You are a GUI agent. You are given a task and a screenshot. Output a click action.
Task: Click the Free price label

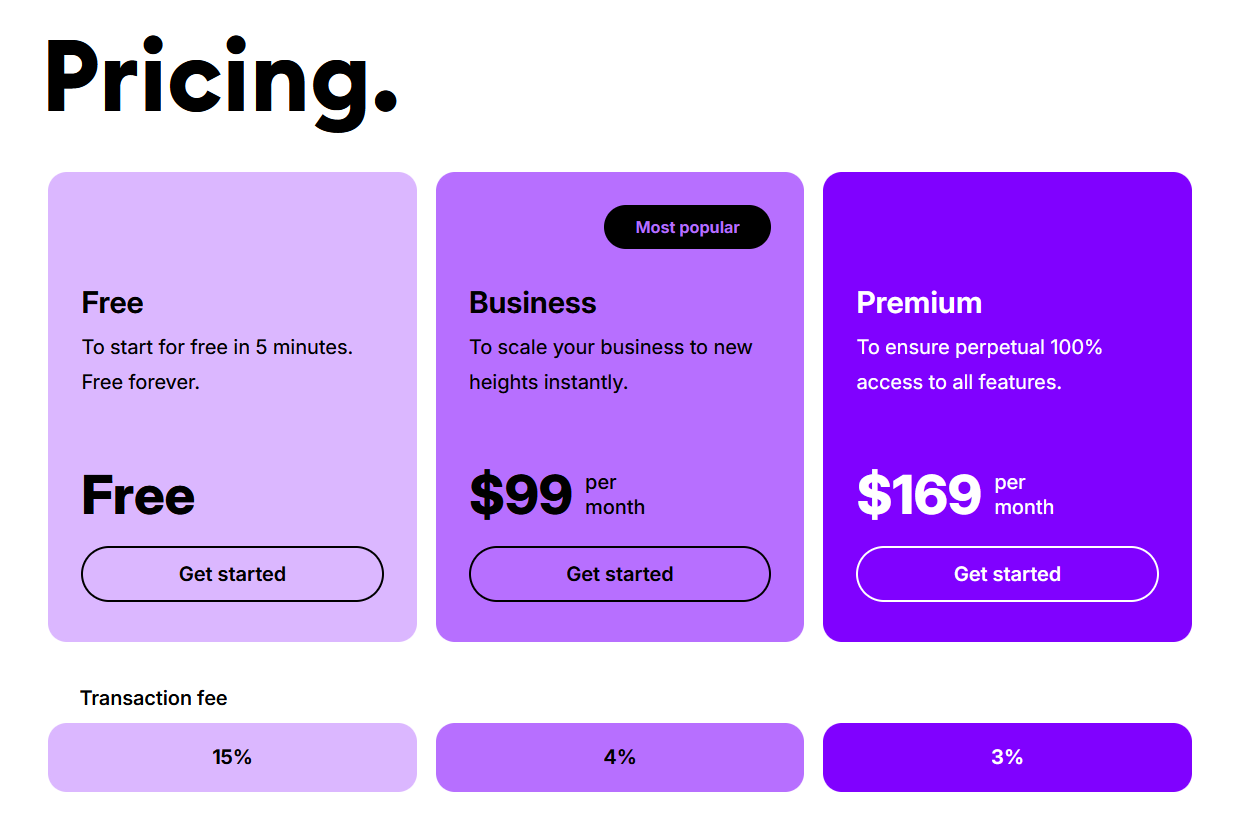click(x=138, y=495)
